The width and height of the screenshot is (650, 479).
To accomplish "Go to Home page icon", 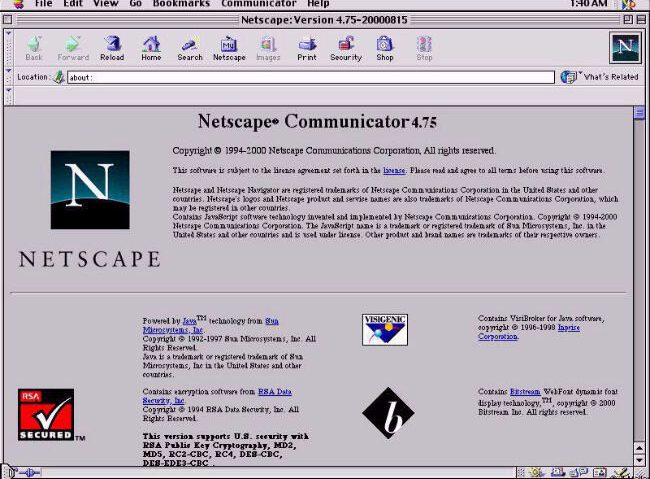I will (x=151, y=47).
